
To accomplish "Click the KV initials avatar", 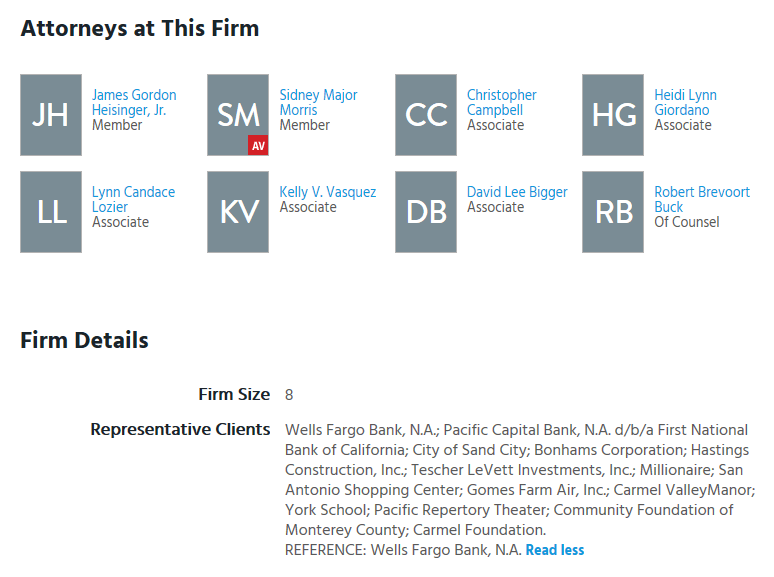I will click(238, 212).
